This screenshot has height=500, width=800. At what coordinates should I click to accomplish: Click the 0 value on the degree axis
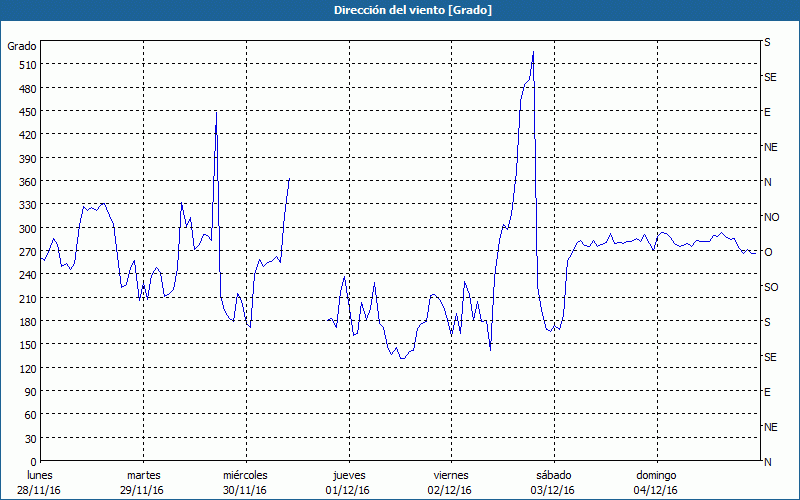[x=34, y=462]
